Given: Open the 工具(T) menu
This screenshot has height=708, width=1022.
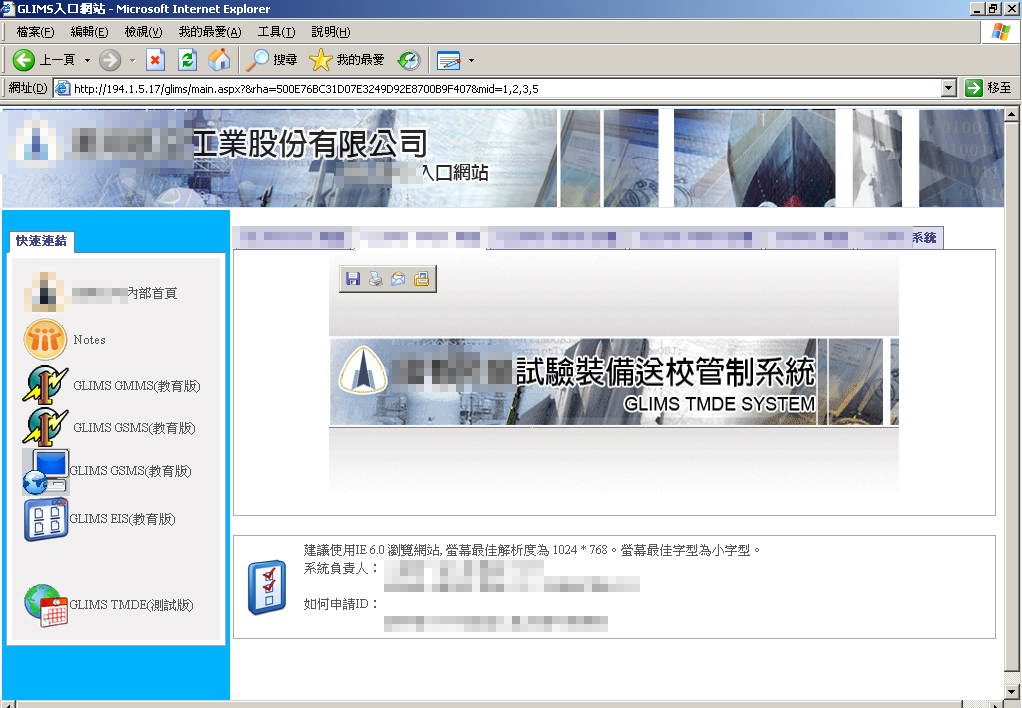Looking at the screenshot, I should tap(276, 32).
